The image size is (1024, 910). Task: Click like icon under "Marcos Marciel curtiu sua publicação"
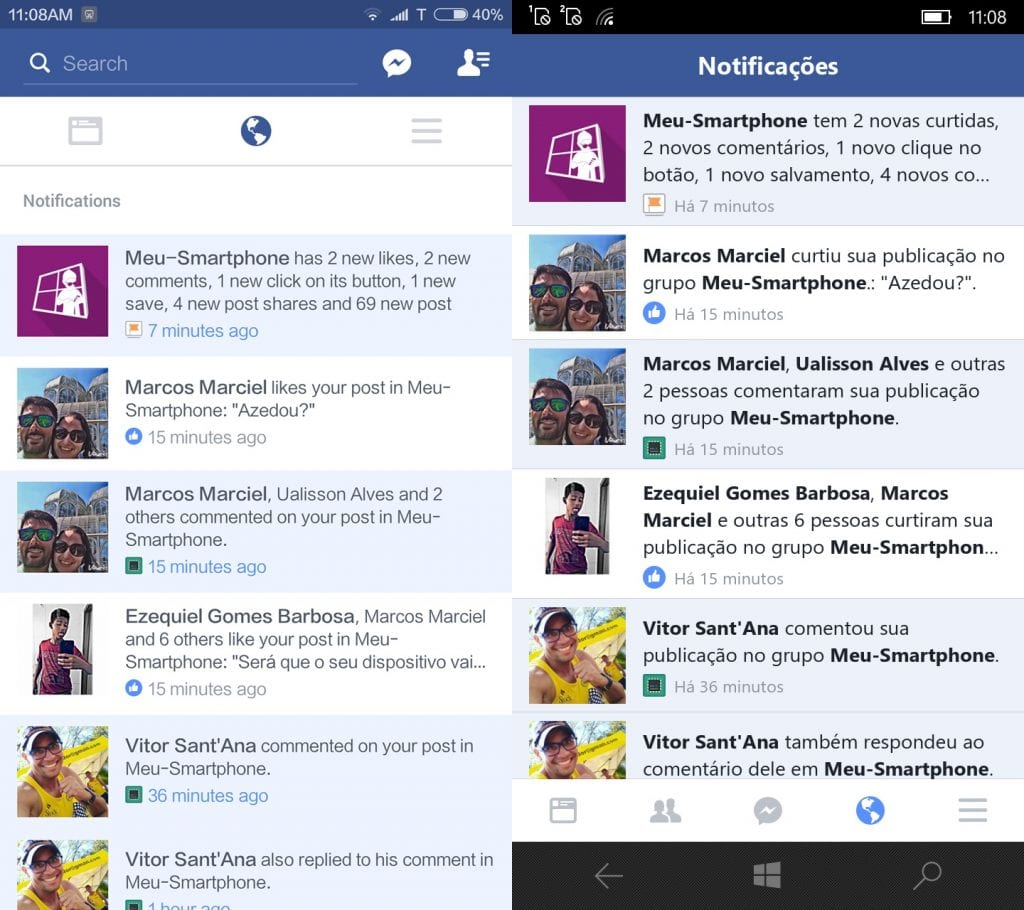coord(654,314)
